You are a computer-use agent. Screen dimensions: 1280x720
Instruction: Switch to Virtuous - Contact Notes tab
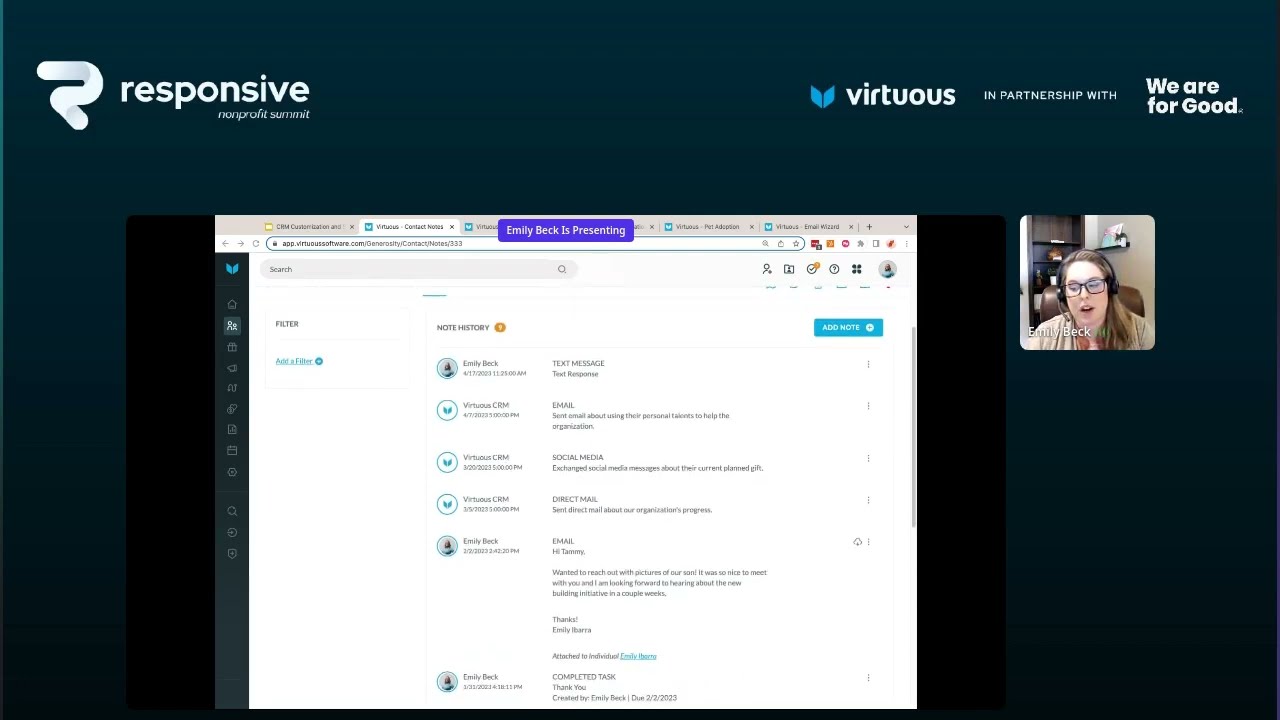pyautogui.click(x=409, y=227)
